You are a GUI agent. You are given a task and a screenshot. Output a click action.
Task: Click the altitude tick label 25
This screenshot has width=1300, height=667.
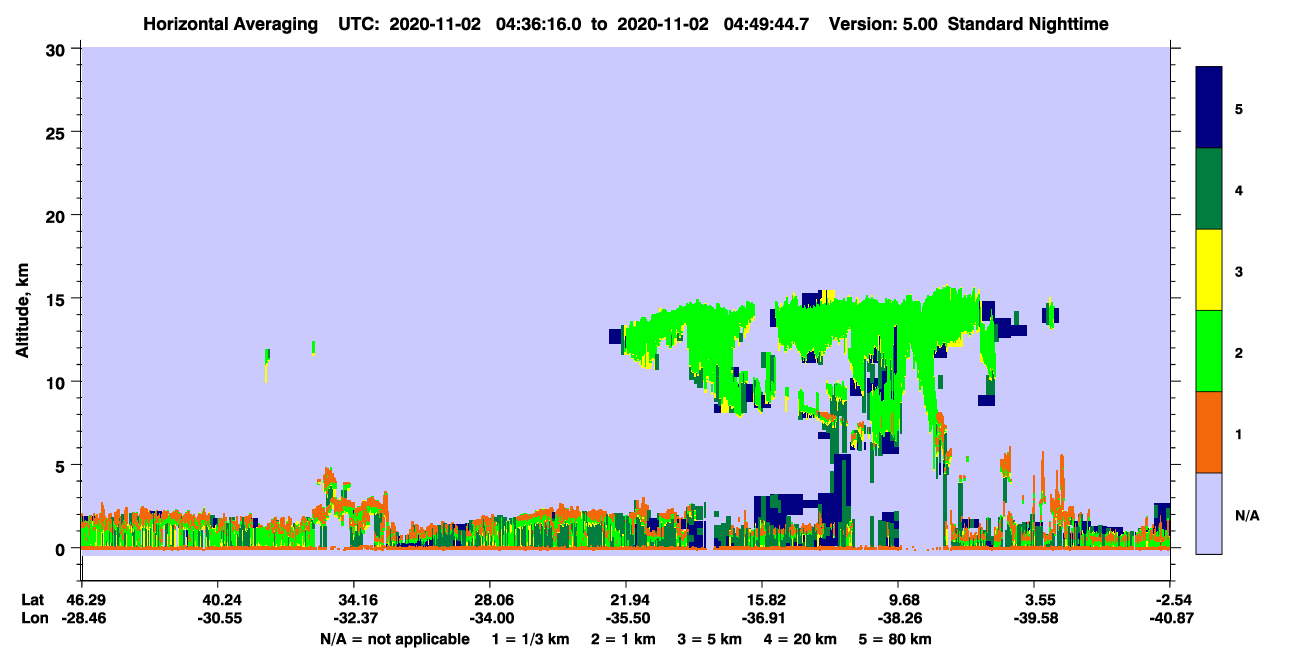pyautogui.click(x=58, y=132)
